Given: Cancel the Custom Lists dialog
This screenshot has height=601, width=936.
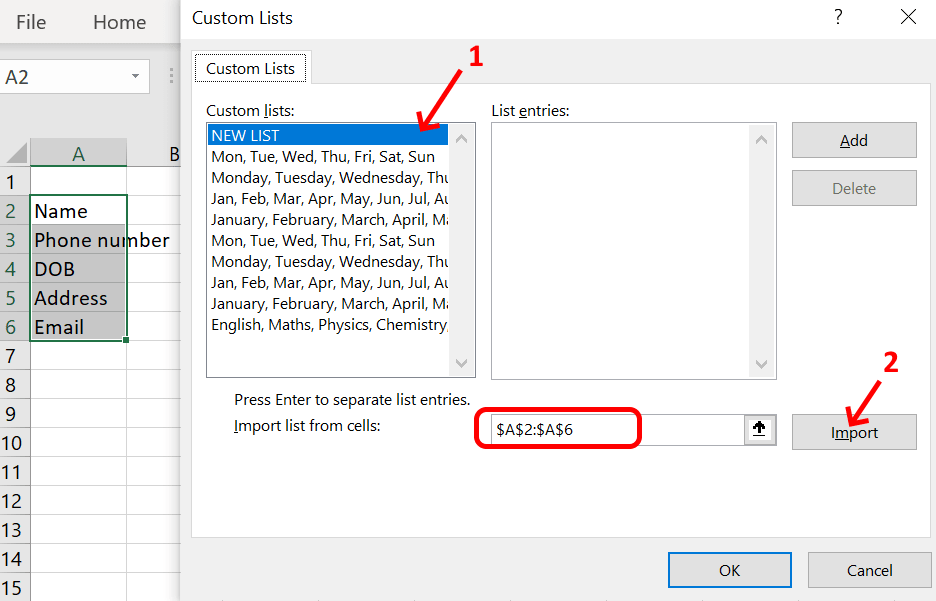Looking at the screenshot, I should 869,570.
